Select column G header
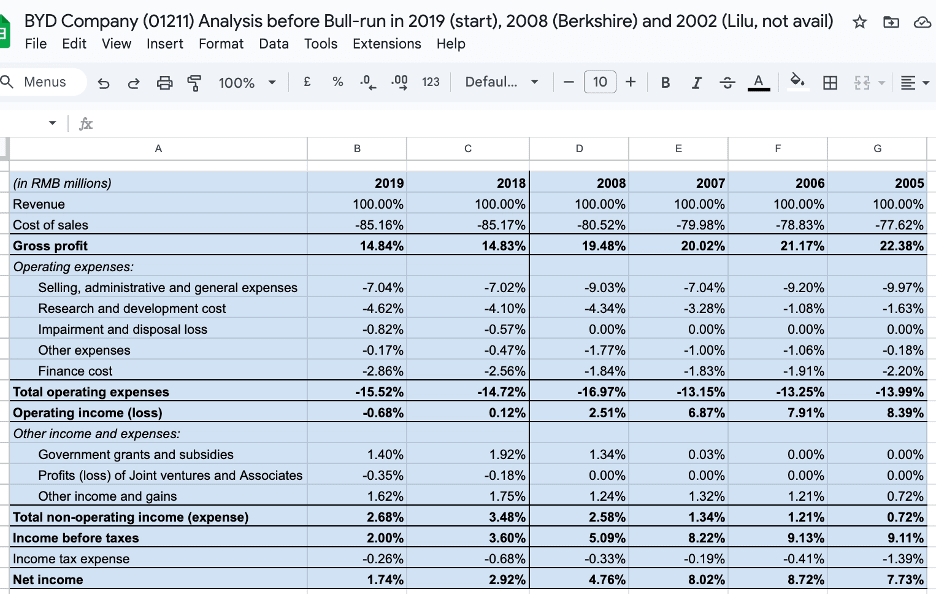 tap(877, 149)
